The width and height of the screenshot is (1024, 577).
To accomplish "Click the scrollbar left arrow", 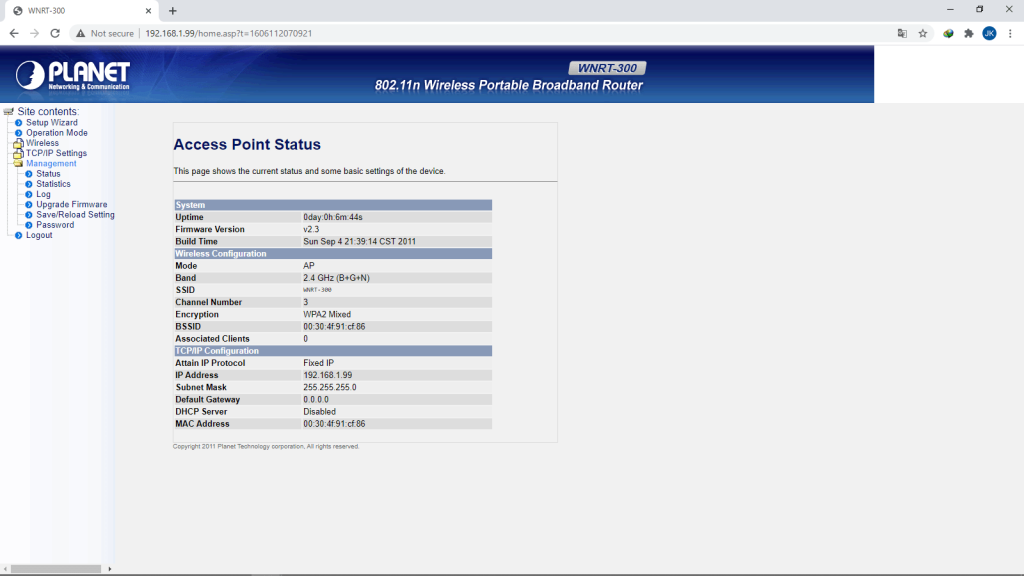I will tap(5, 569).
